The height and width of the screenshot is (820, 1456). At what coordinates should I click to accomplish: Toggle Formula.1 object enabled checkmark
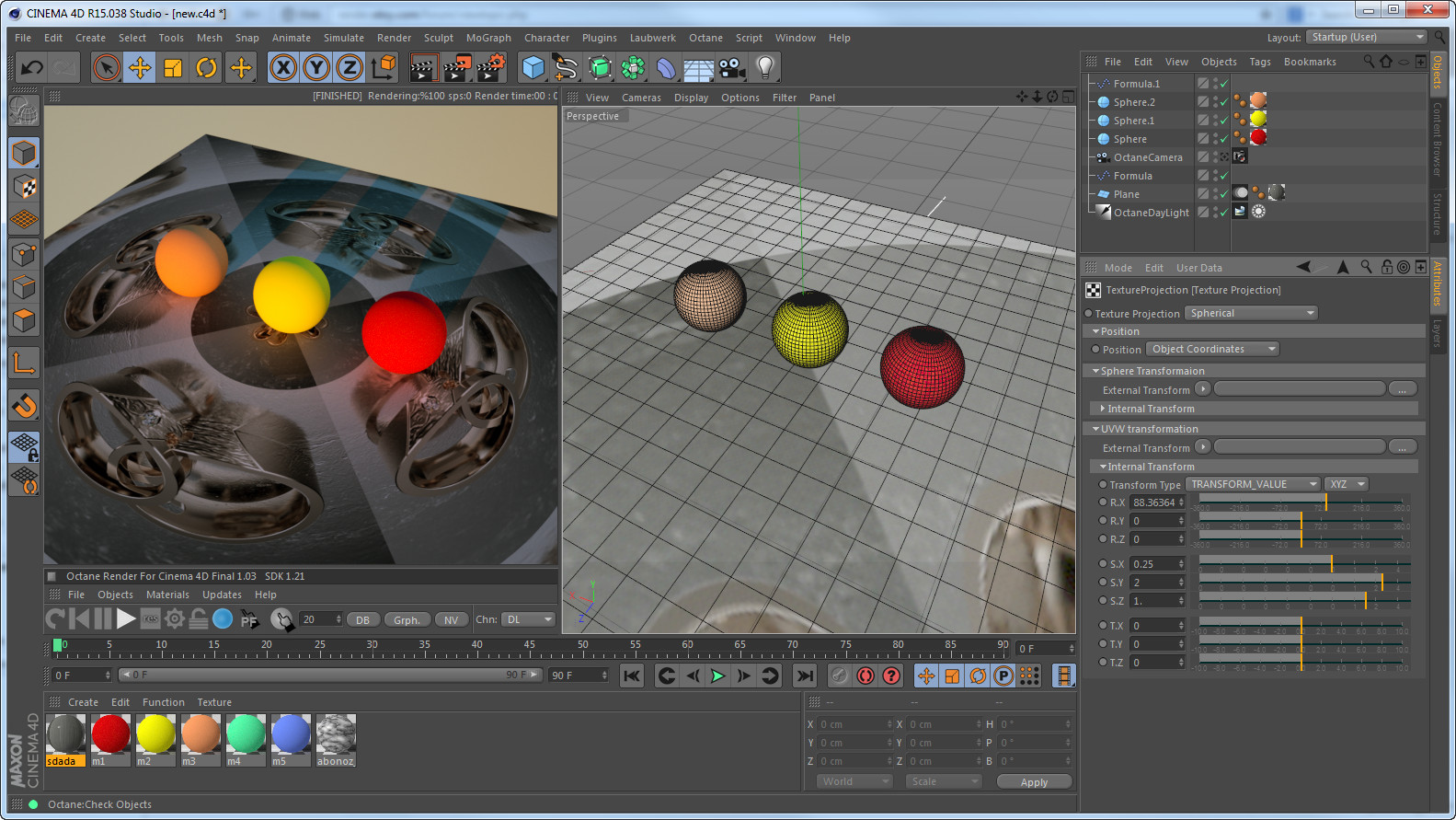tap(1224, 84)
